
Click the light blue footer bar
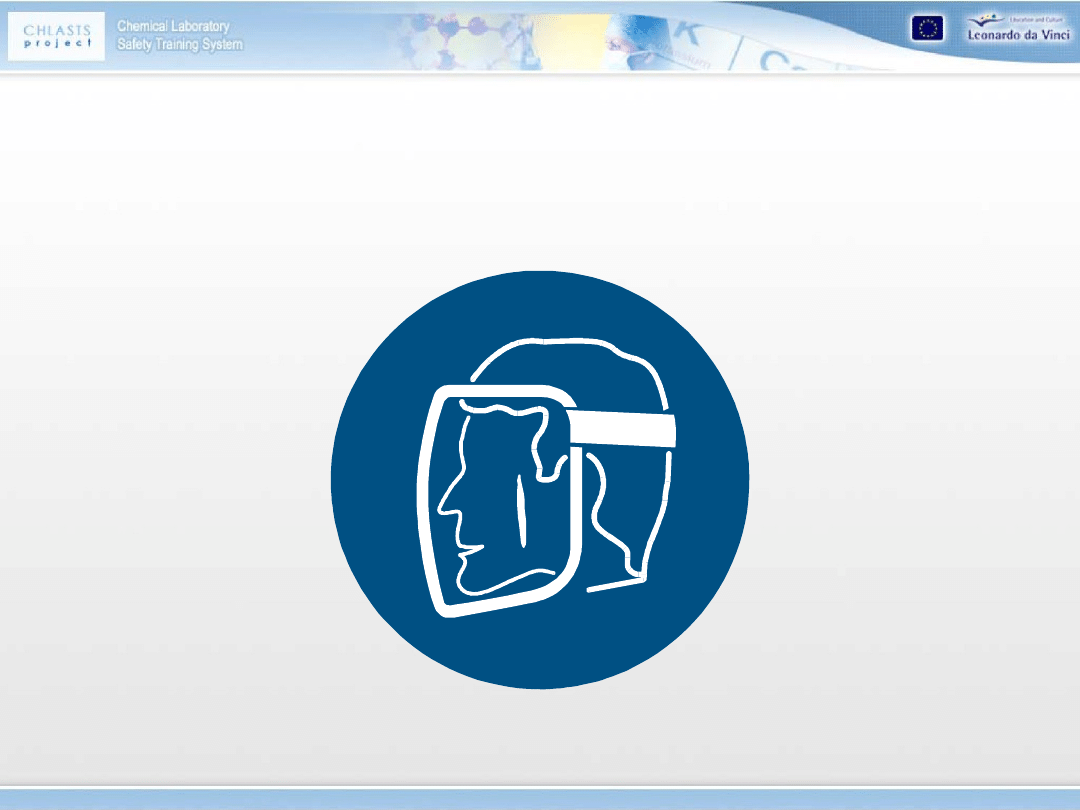point(540,799)
